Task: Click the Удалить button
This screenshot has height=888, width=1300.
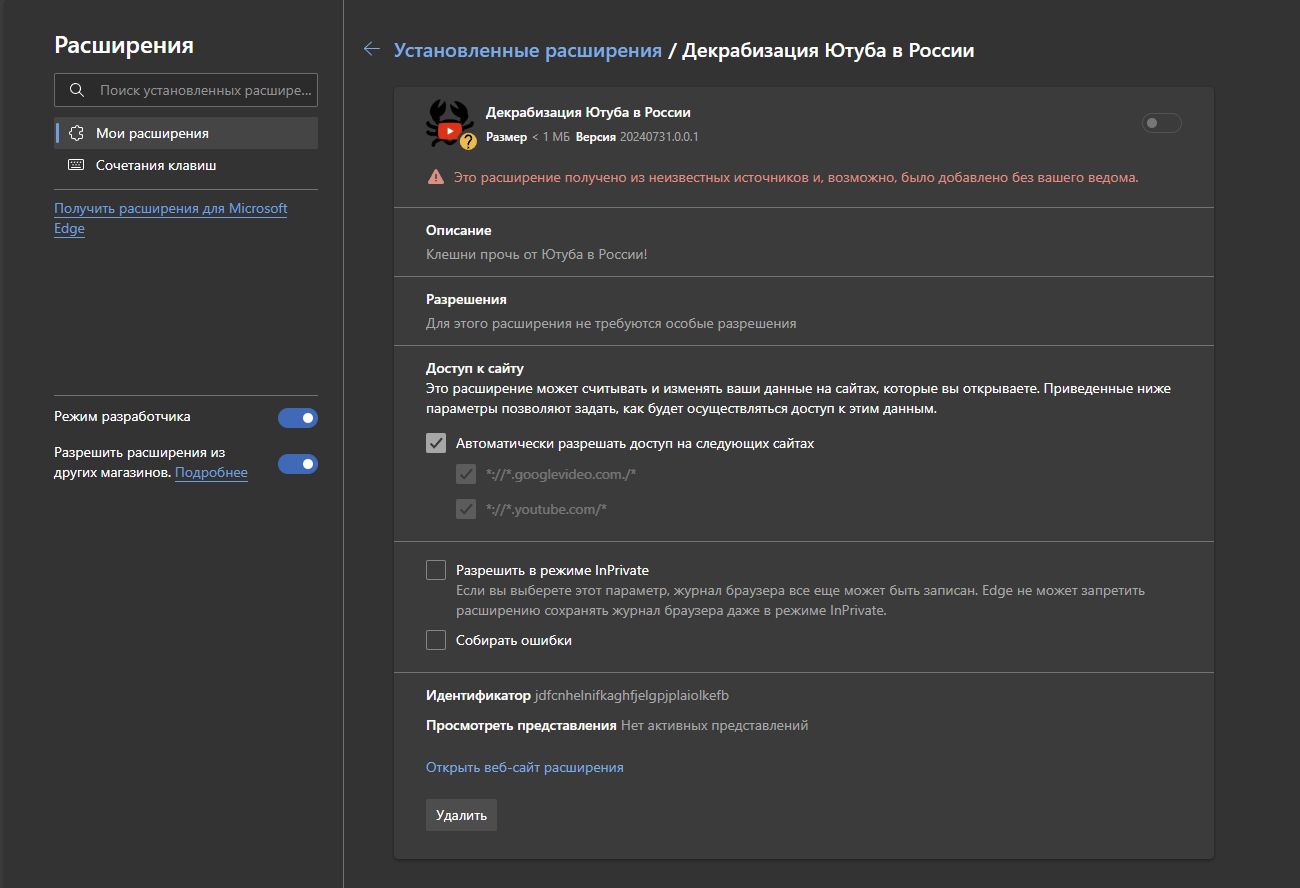Action: click(461, 815)
